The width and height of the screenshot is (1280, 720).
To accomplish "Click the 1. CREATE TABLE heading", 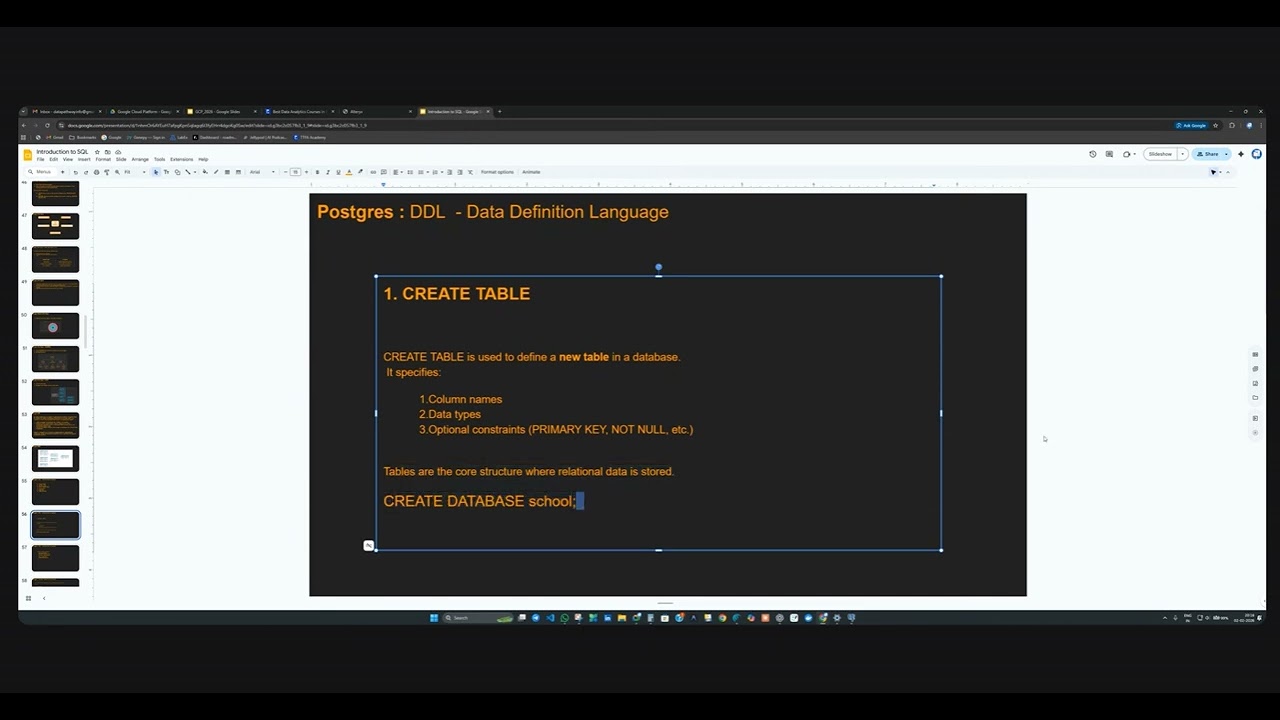I will tap(457, 294).
